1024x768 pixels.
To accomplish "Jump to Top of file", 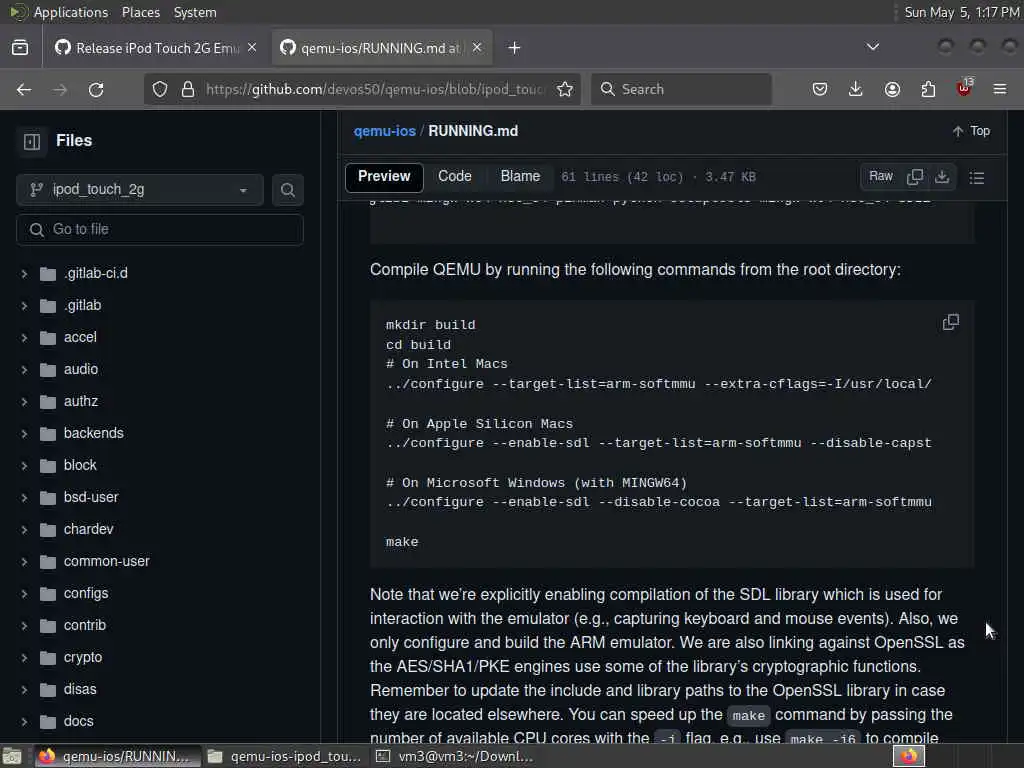I will (x=971, y=131).
